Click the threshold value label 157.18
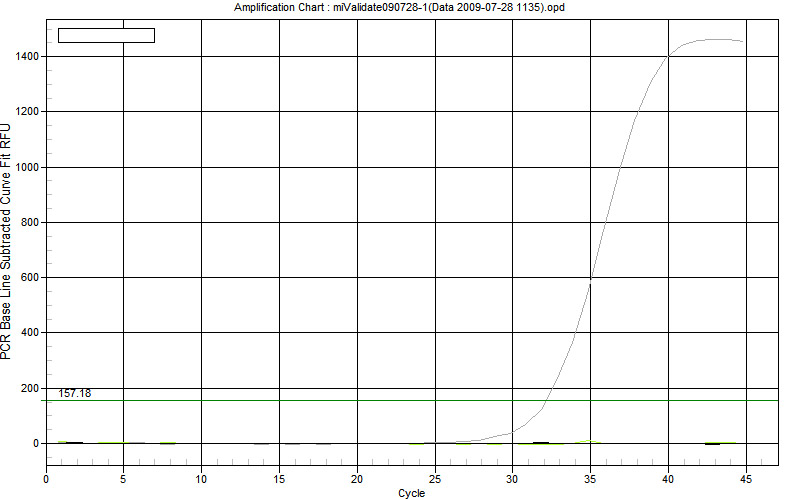 74,393
